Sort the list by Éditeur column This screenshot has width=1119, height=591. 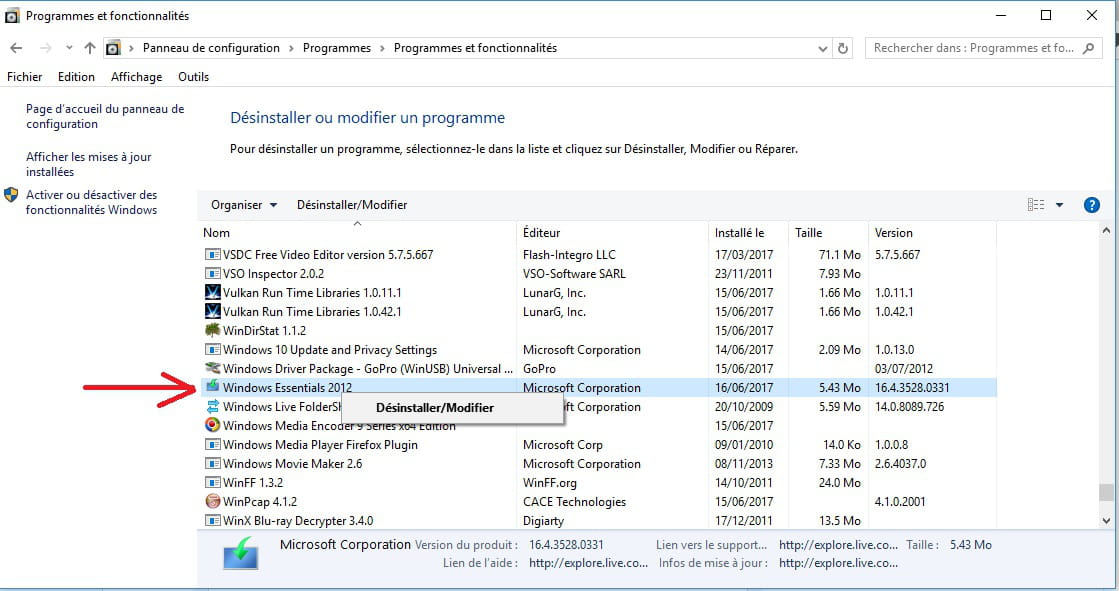click(x=612, y=233)
